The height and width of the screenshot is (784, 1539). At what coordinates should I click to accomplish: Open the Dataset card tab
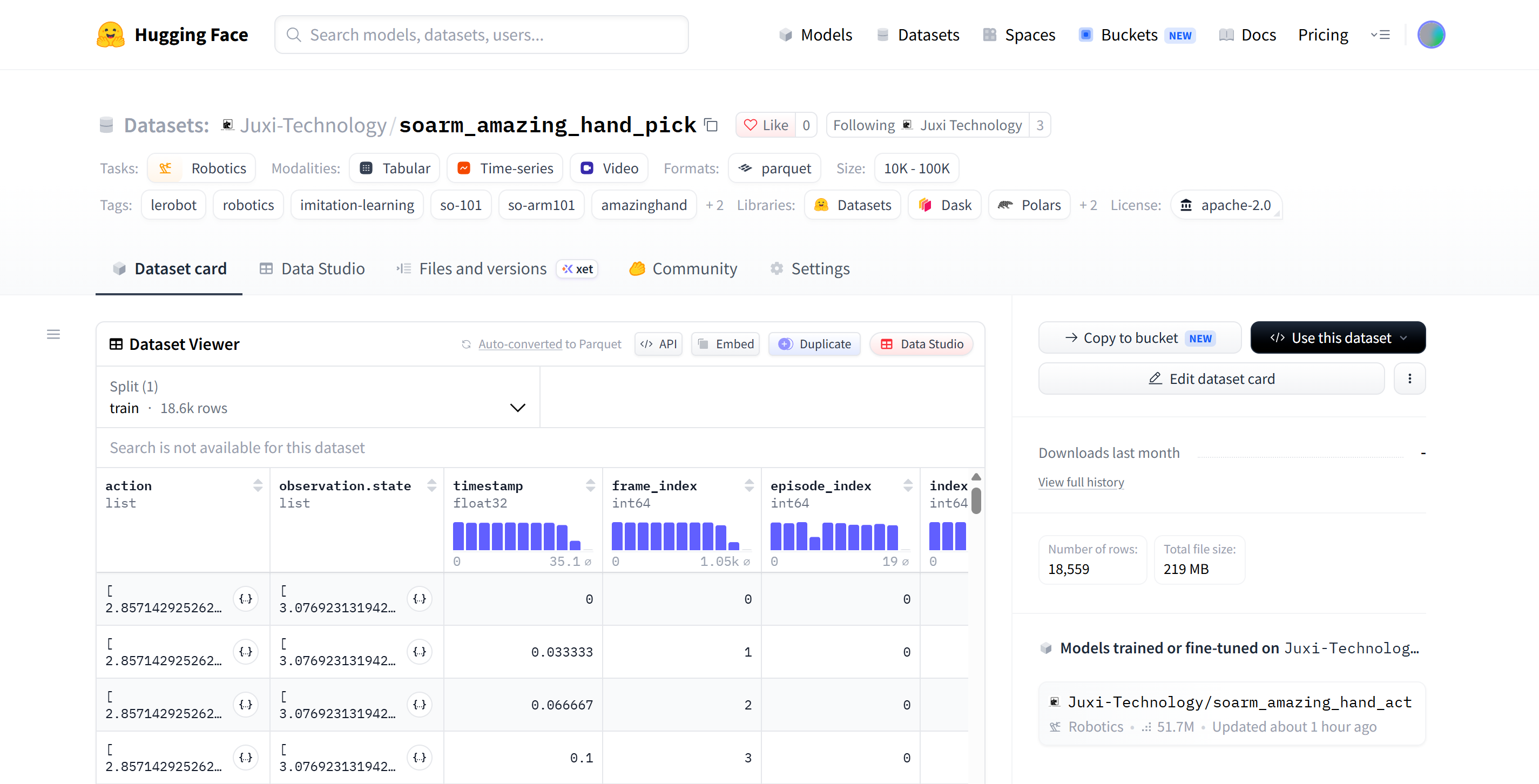(170, 269)
